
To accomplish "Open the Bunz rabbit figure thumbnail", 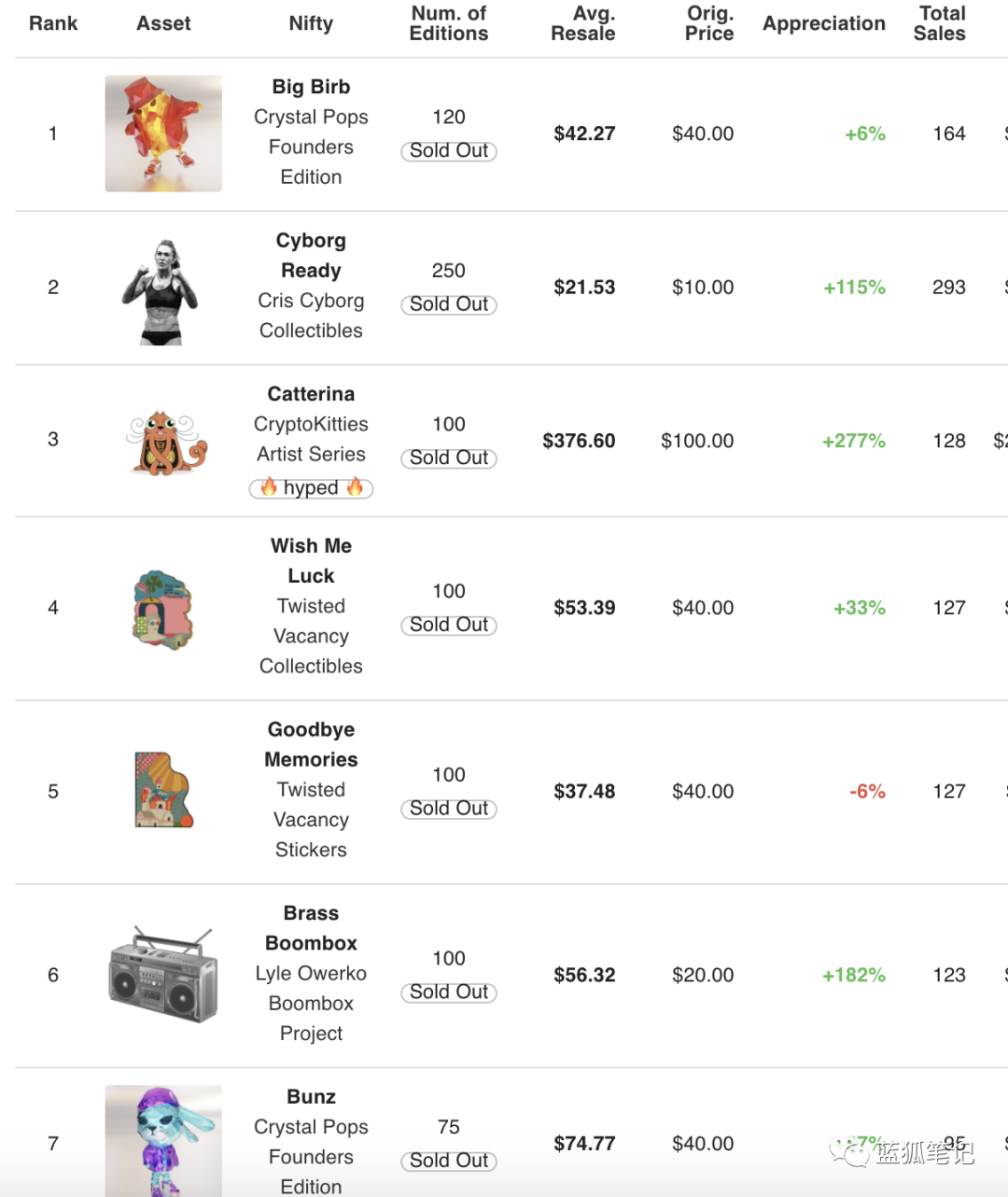I will tap(163, 1141).
